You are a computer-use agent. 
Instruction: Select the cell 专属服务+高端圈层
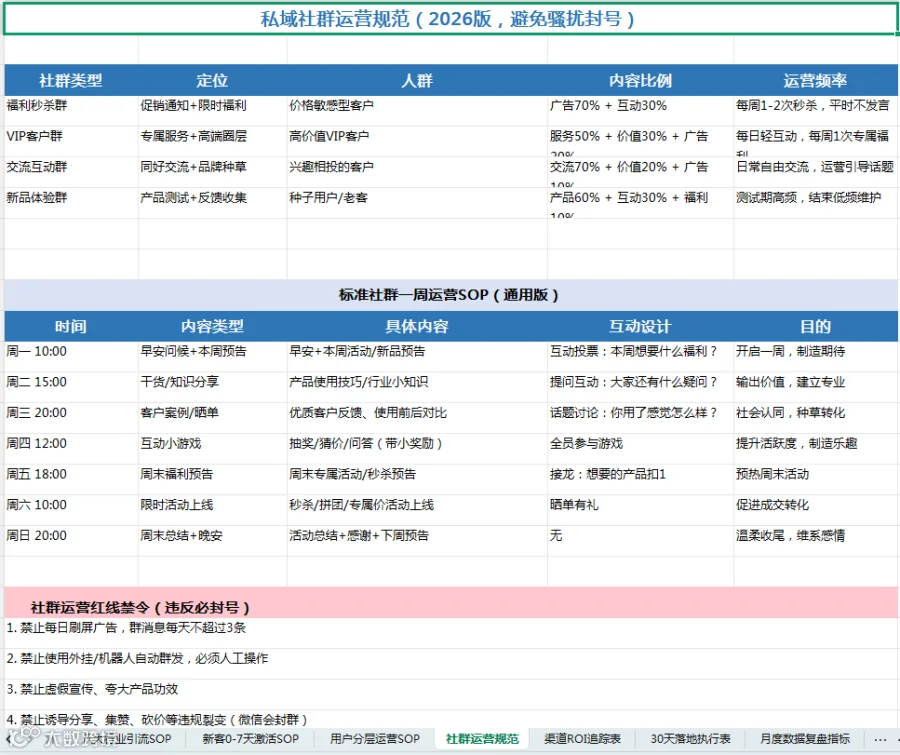(212, 142)
